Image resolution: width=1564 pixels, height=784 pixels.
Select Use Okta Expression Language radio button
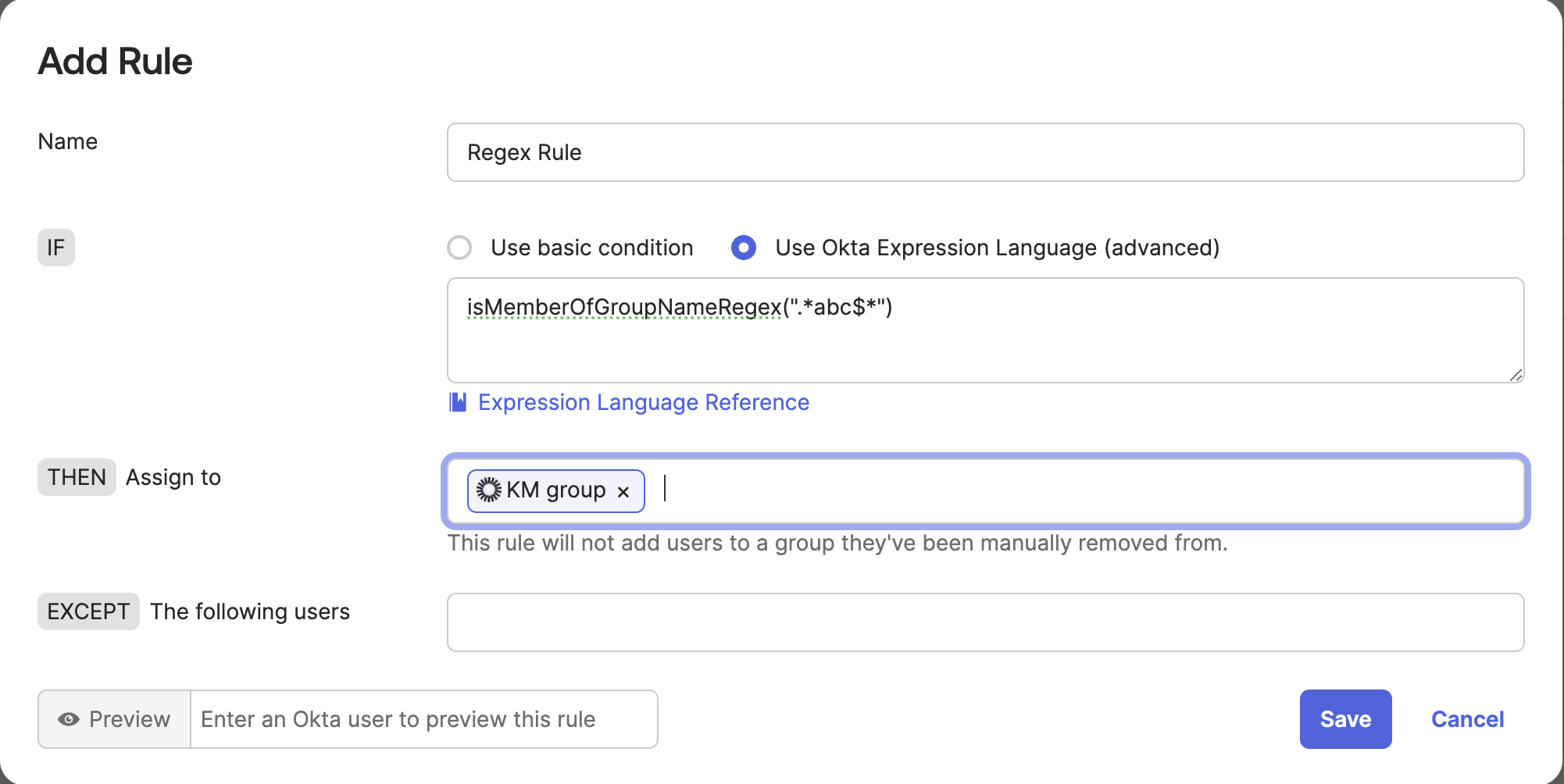[744, 248]
